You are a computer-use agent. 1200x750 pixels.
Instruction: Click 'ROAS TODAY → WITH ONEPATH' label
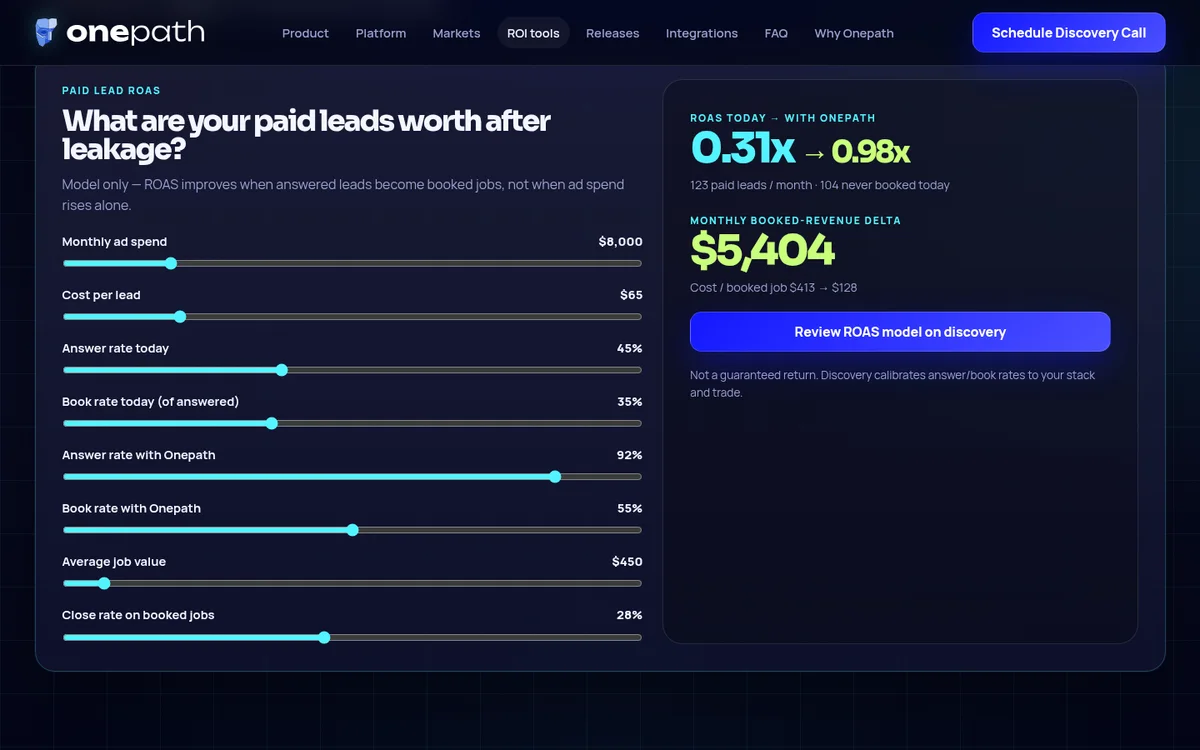(x=783, y=118)
